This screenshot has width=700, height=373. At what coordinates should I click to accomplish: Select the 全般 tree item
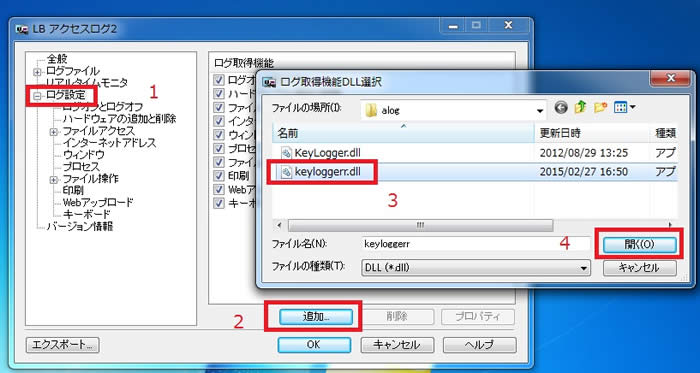[x=57, y=59]
